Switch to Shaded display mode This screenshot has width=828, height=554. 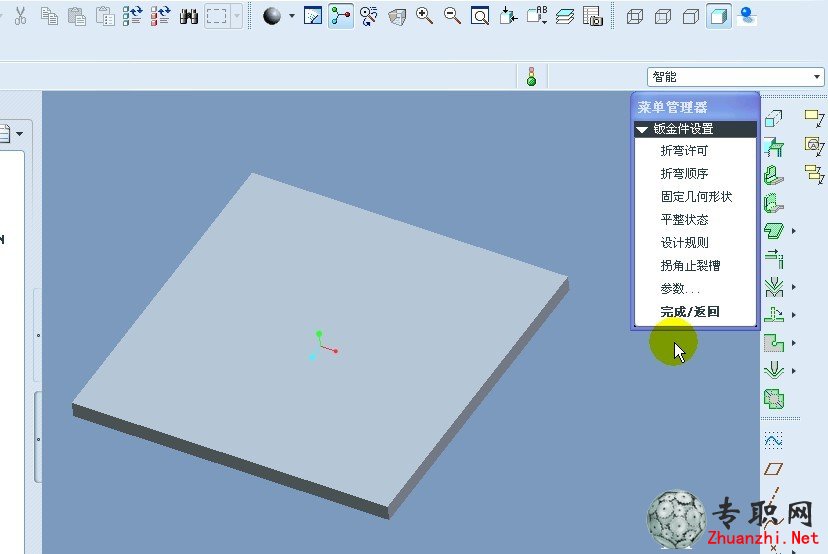pyautogui.click(x=719, y=17)
